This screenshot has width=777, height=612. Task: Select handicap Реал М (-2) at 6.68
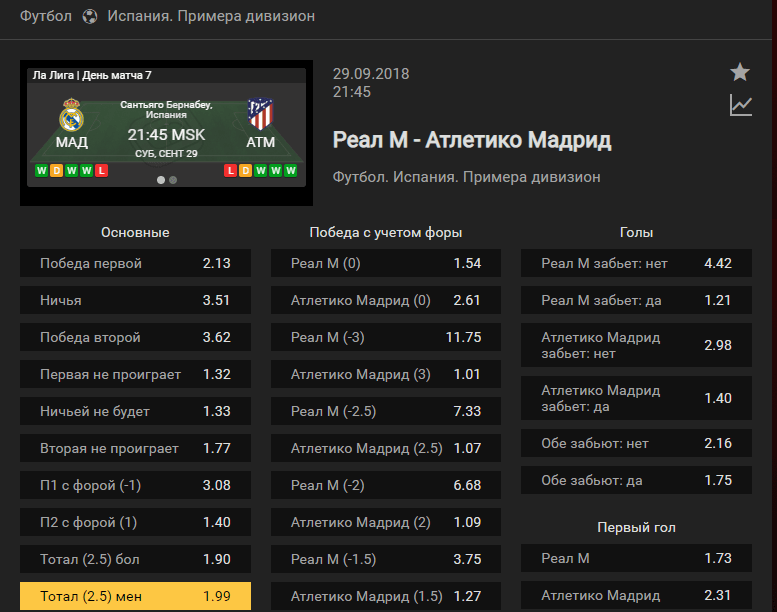click(x=386, y=485)
